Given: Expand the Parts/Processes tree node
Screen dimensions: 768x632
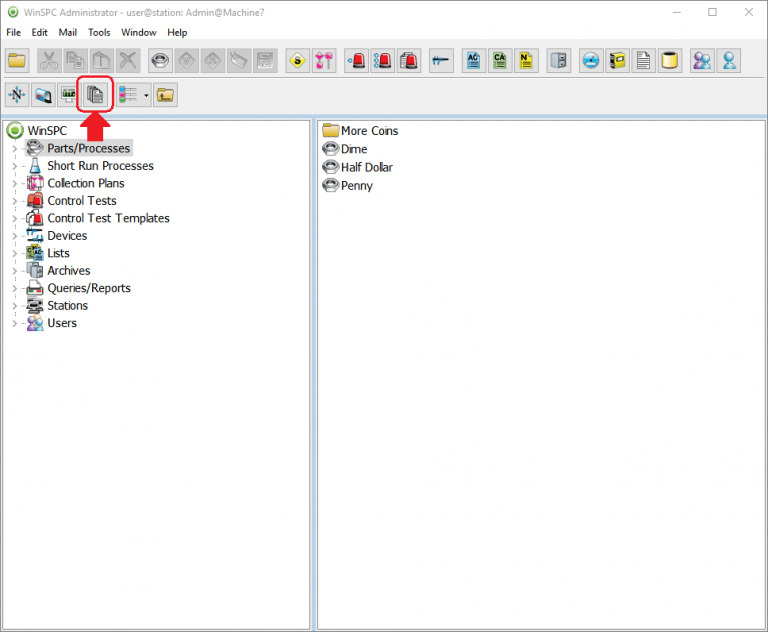Looking at the screenshot, I should tap(14, 149).
